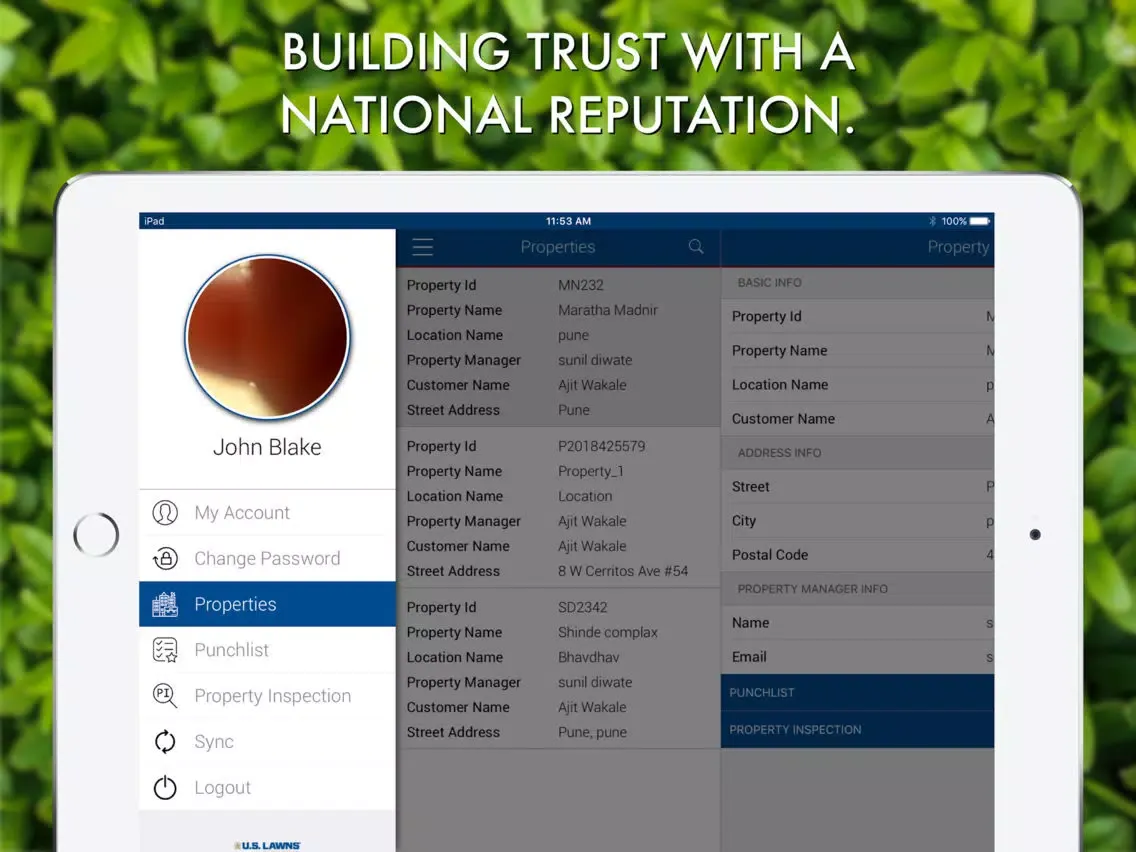Click the Properties buildings icon
This screenshot has width=1136, height=852.
coord(165,604)
